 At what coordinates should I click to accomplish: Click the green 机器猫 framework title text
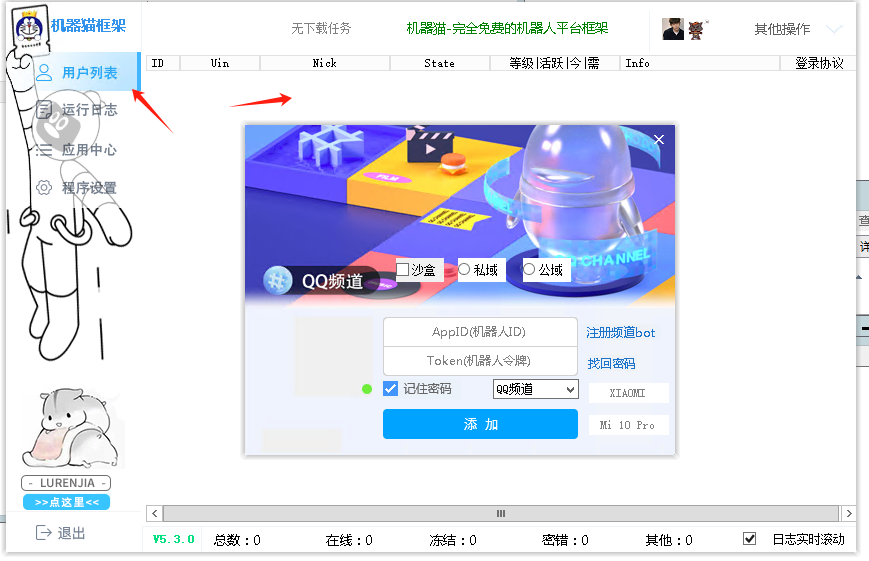507,28
